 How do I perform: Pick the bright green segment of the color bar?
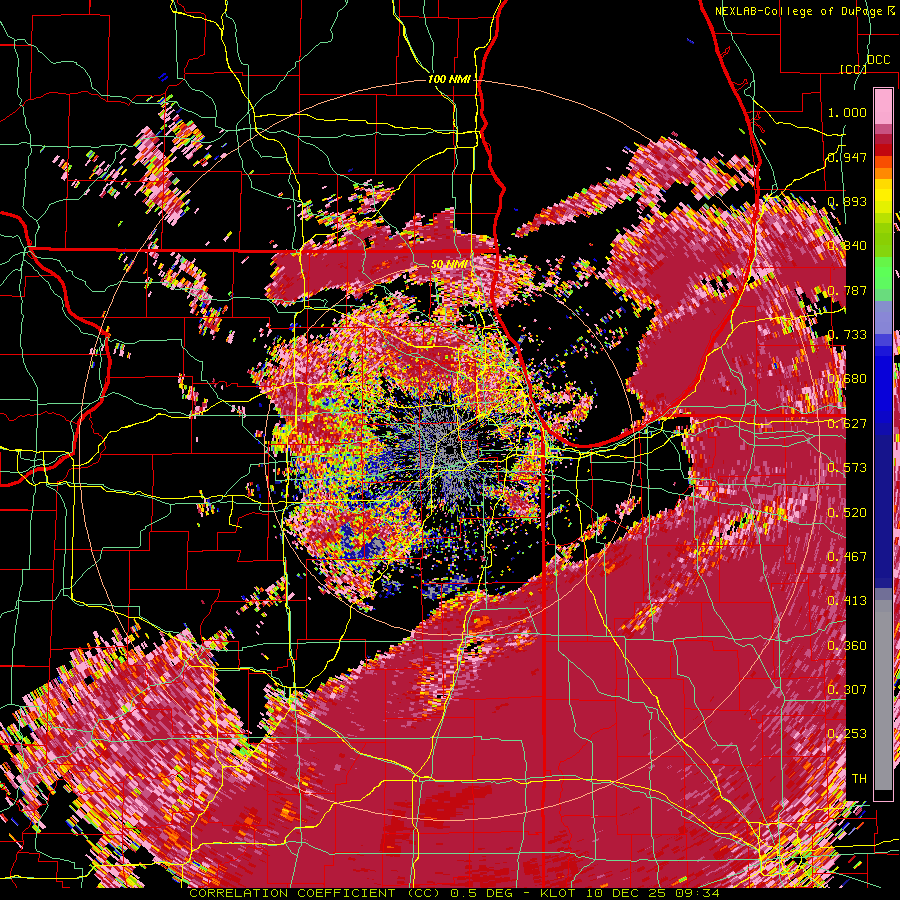(883, 273)
